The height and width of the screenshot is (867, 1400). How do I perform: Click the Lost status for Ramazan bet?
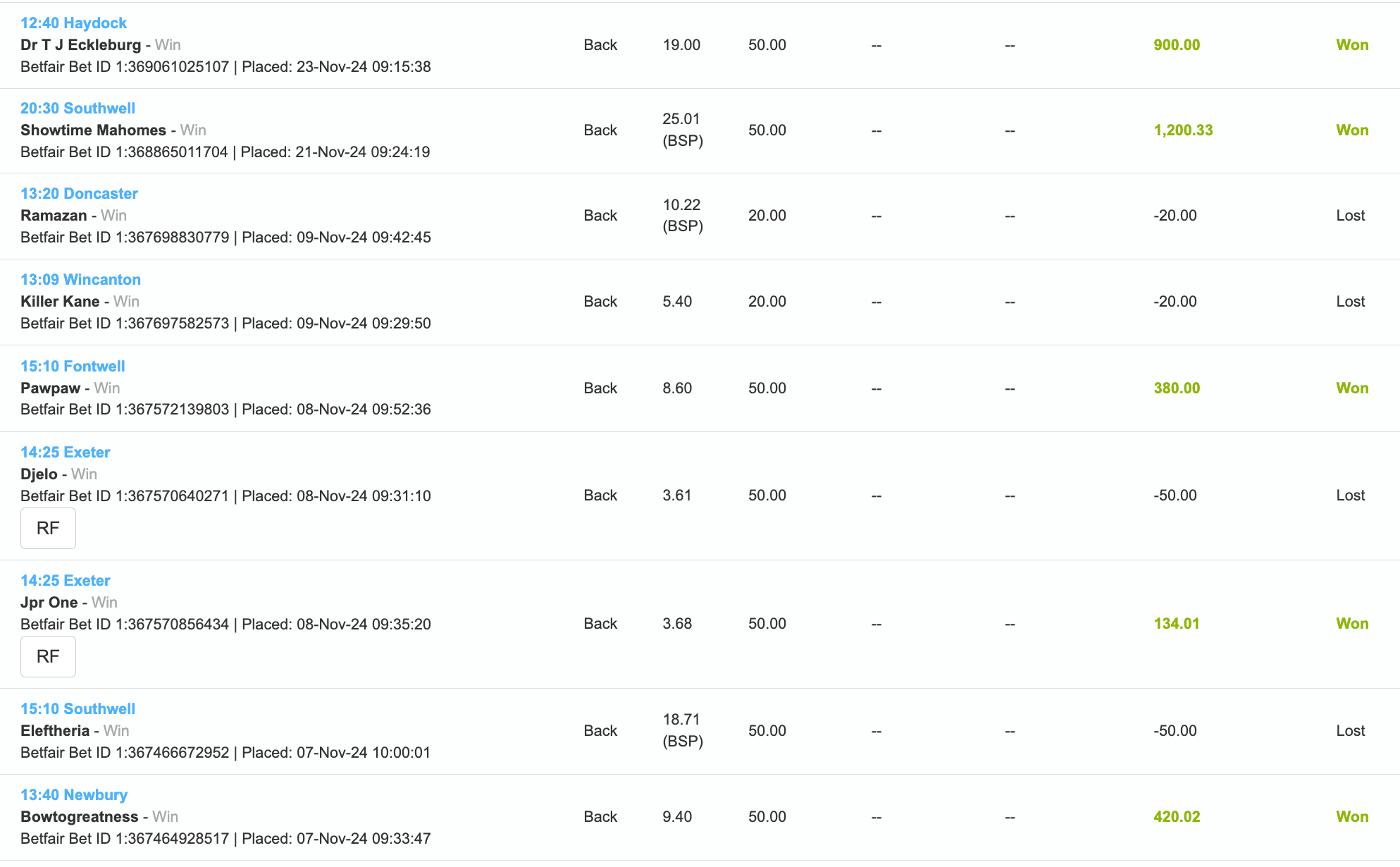(1350, 216)
